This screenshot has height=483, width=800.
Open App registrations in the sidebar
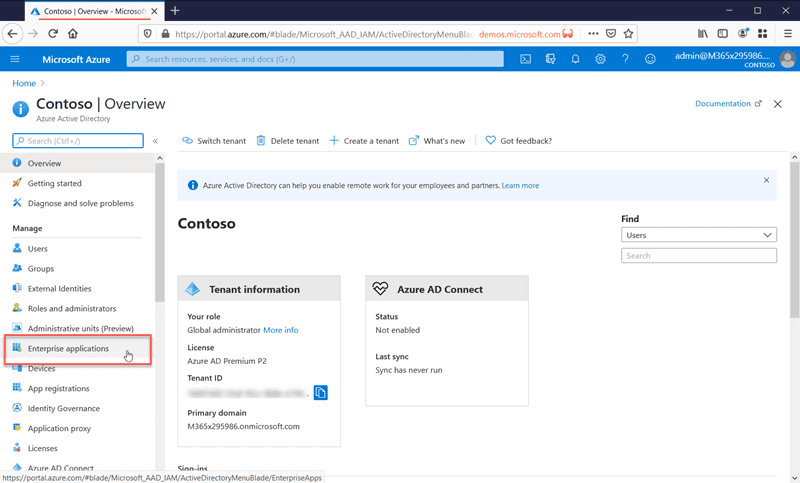pos(58,389)
